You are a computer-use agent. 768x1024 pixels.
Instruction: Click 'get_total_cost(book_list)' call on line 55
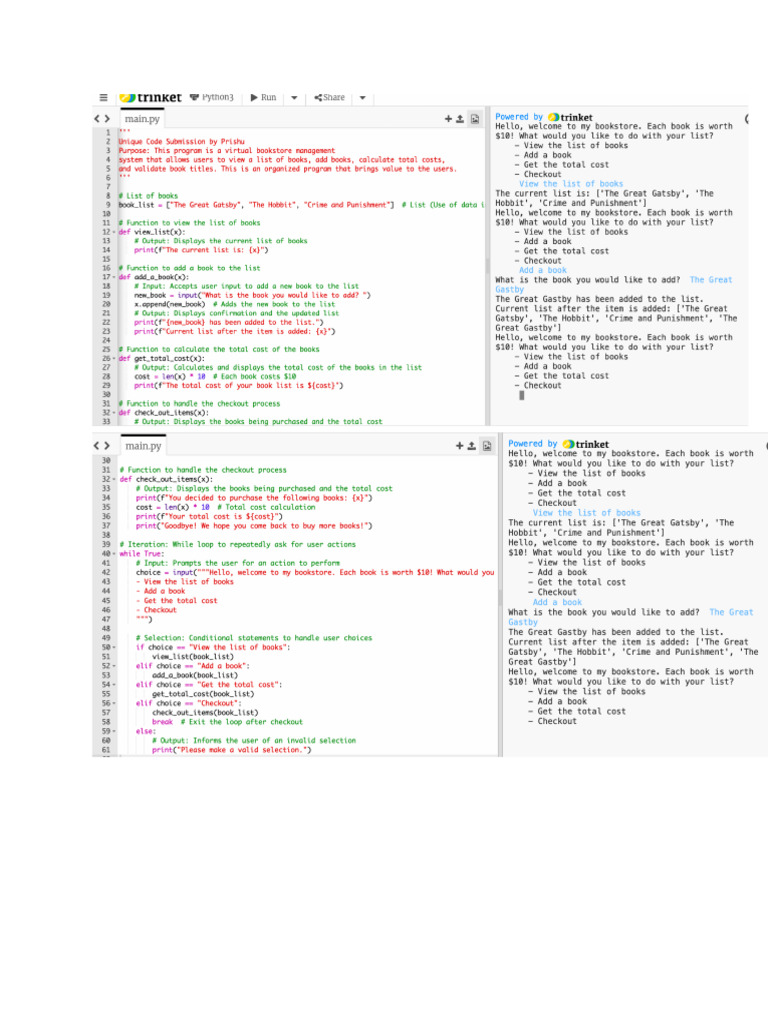click(203, 694)
